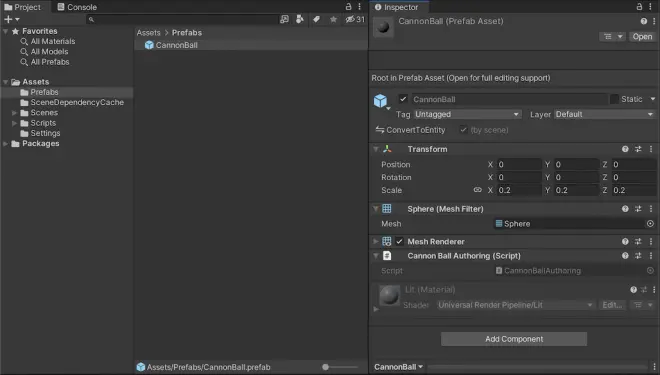Click the search by type icon
Image resolution: width=660 pixels, height=375 pixels.
click(300, 19)
